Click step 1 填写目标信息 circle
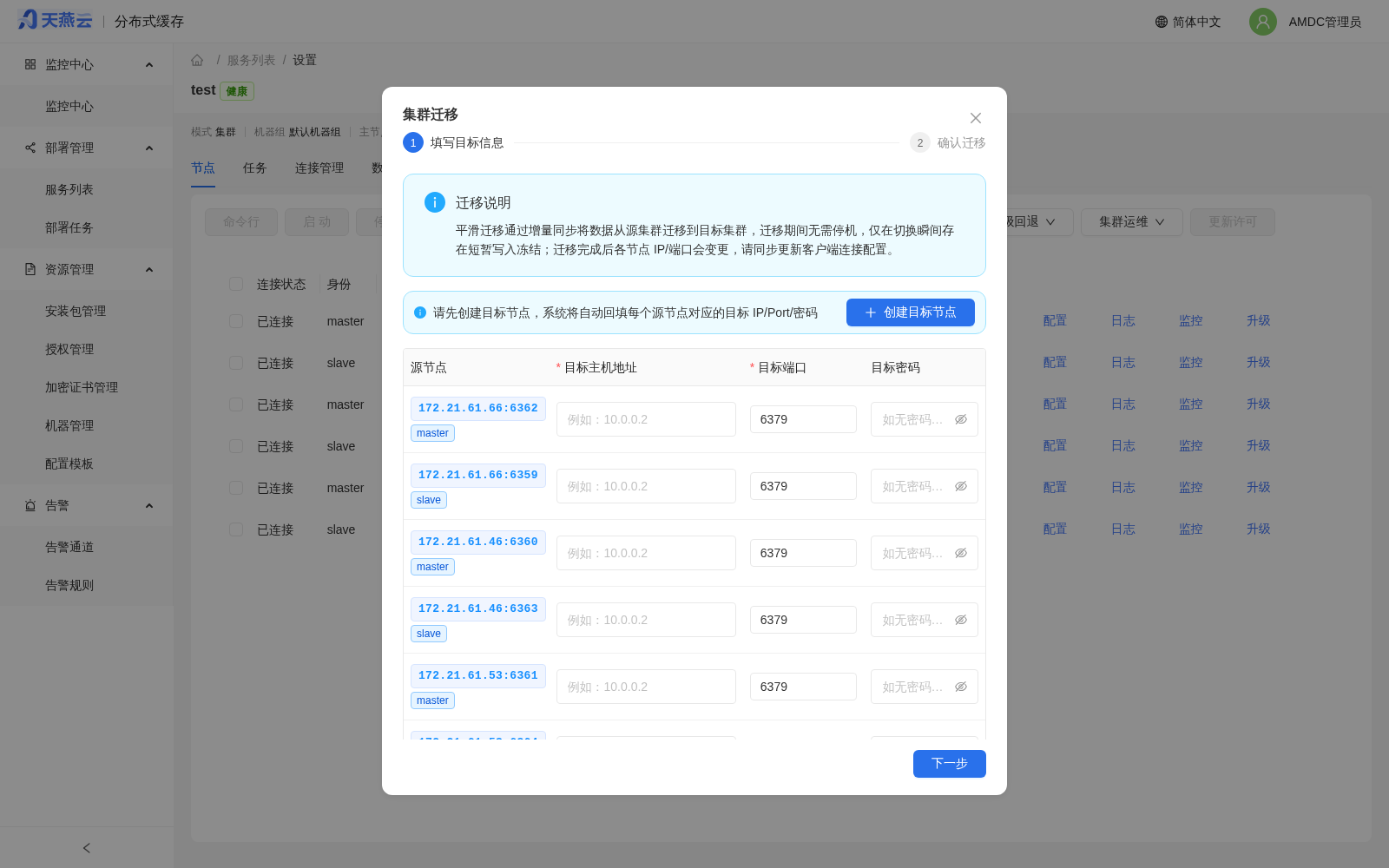The image size is (1389, 868). click(413, 142)
